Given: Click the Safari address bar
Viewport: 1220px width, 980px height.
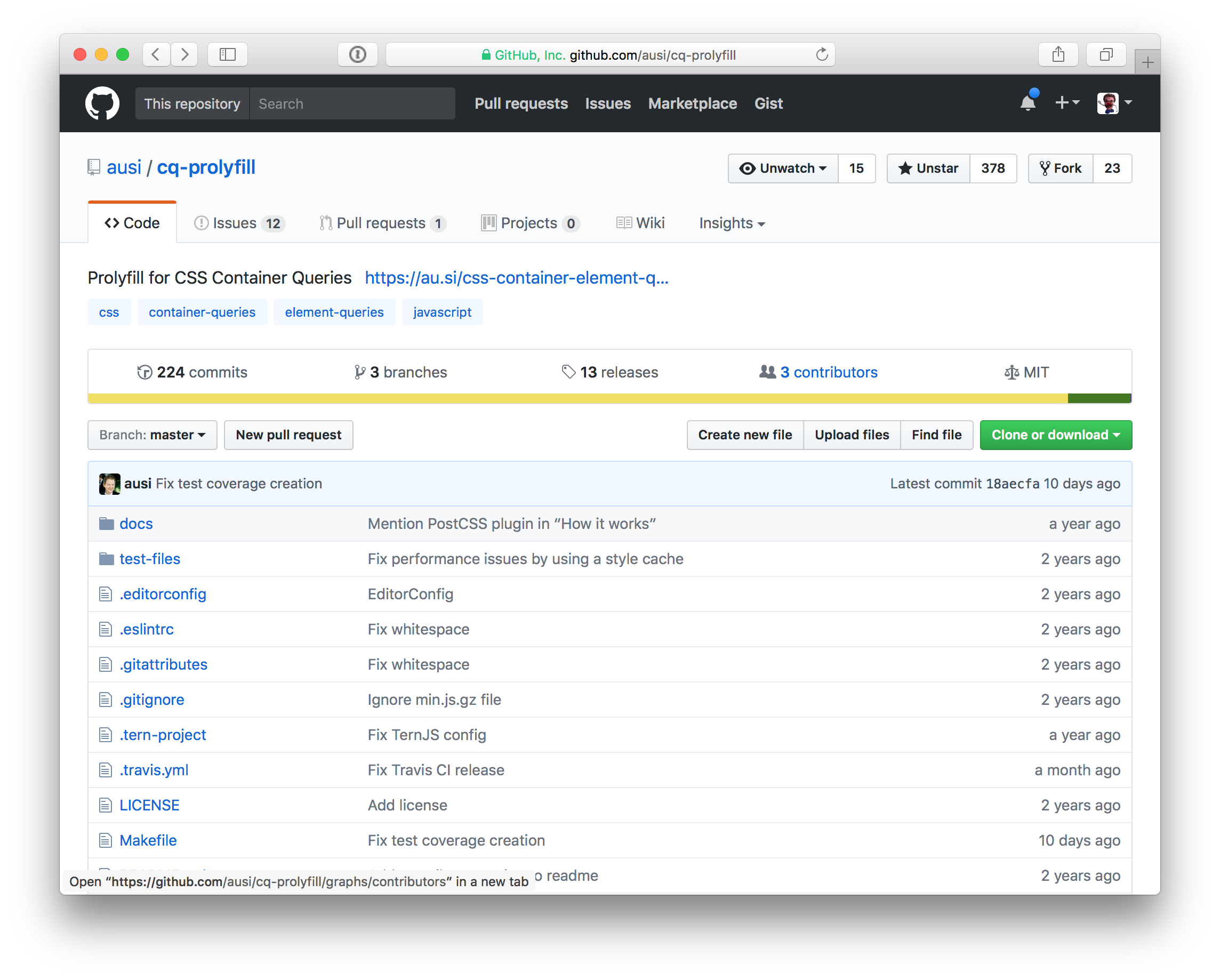Looking at the screenshot, I should point(610,54).
